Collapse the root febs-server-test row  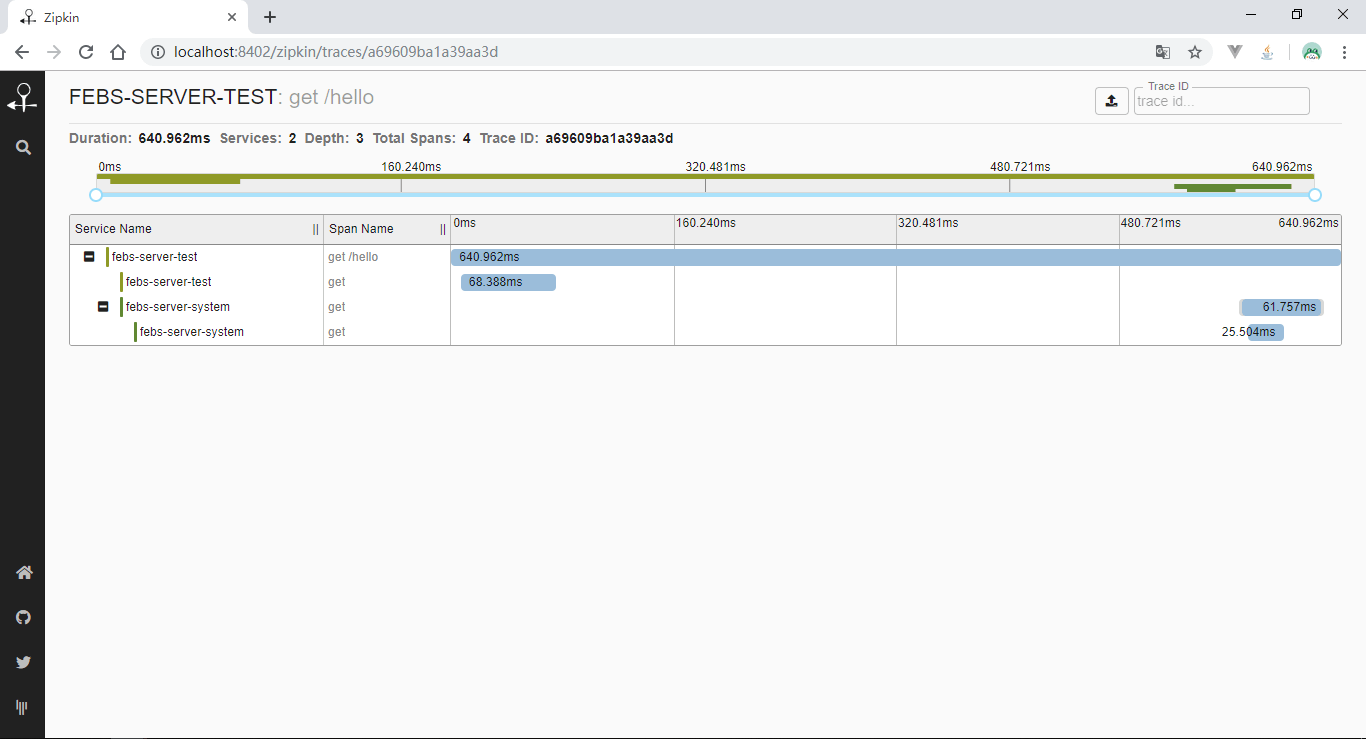pos(89,257)
